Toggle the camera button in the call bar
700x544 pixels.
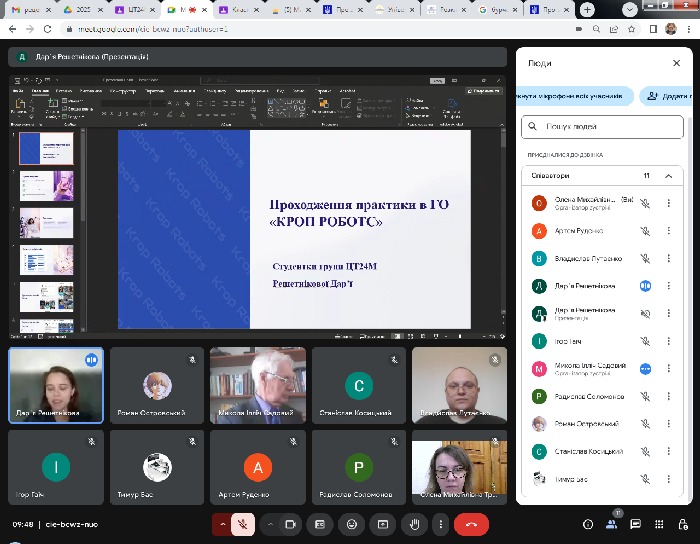point(291,523)
